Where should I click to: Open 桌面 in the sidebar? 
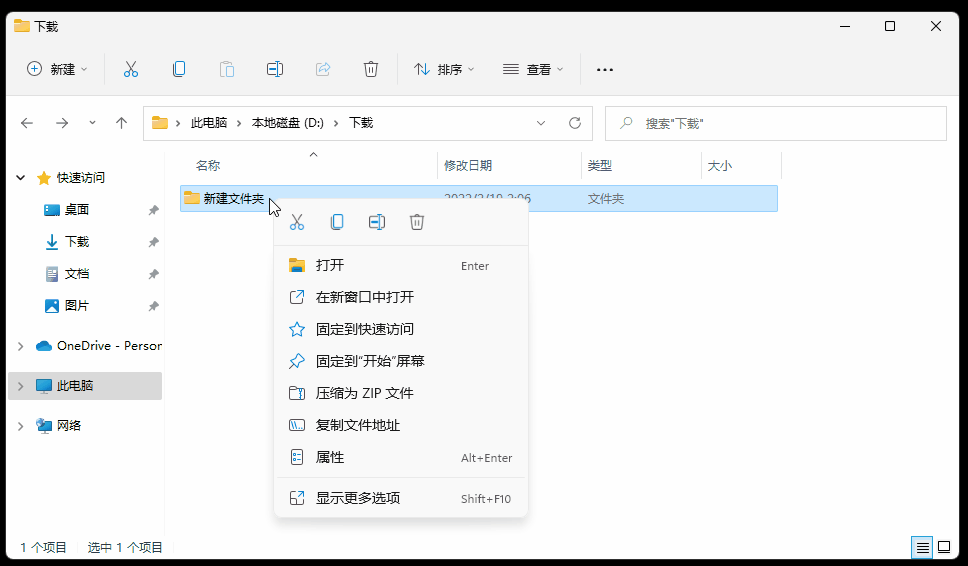[x=77, y=210]
